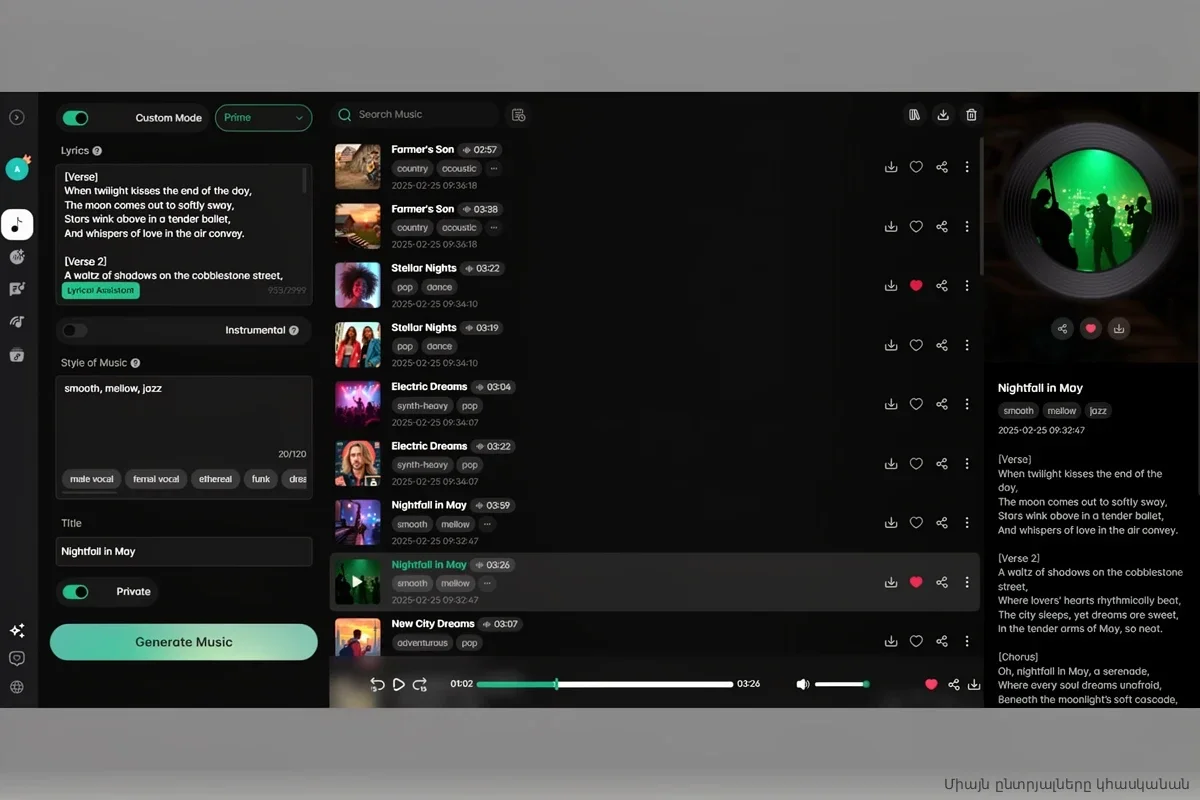
Task: Select the ethereal style tag
Action: pyautogui.click(x=215, y=479)
